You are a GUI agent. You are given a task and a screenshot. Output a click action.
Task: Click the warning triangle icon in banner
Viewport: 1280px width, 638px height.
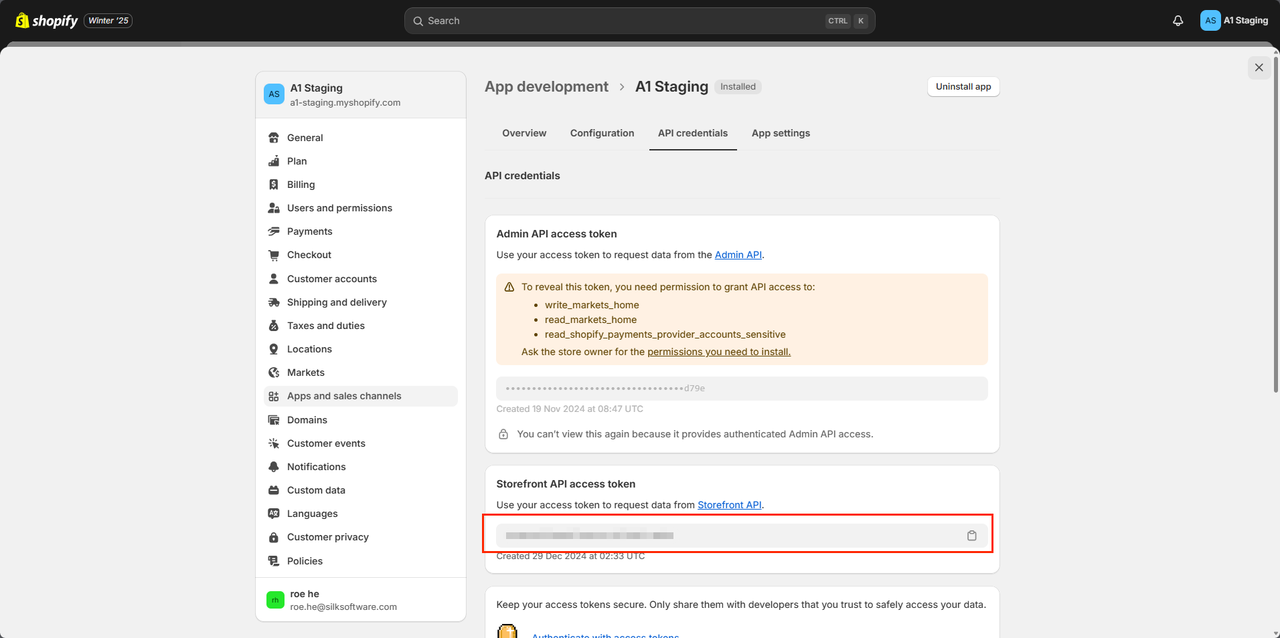click(510, 287)
